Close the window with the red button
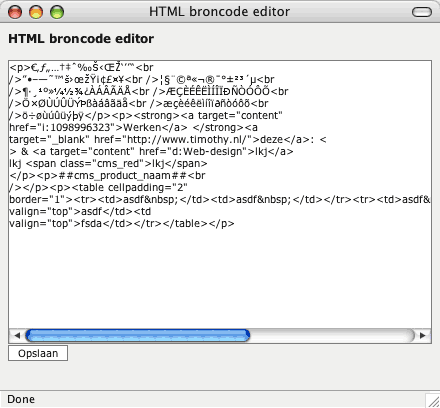This screenshot has width=440, height=408. (15, 12)
